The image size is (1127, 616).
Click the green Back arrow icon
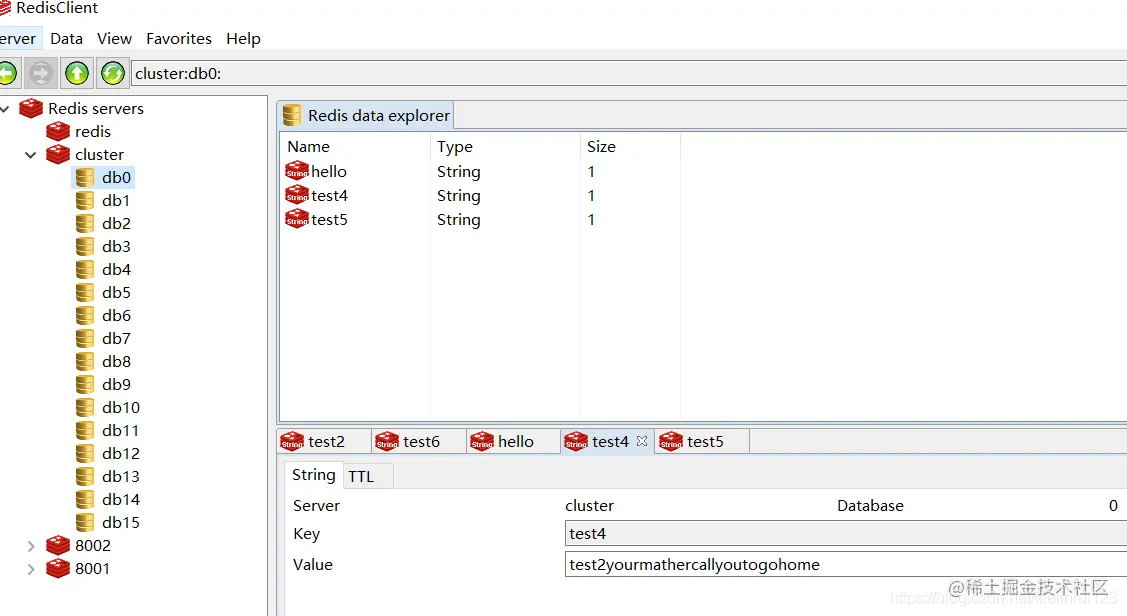click(6, 73)
